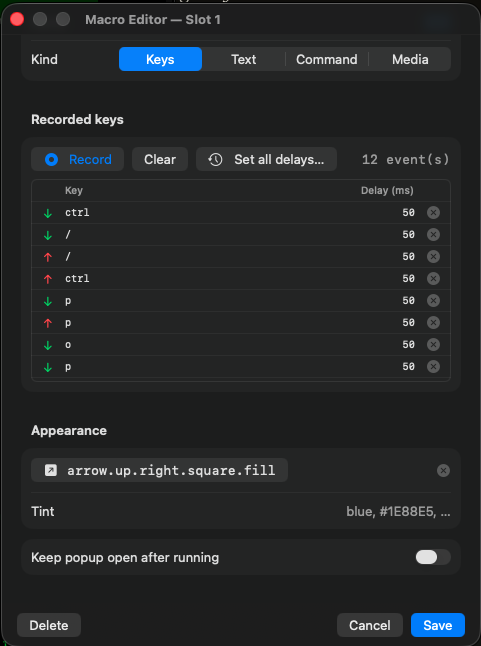Switch macro kind to Media

coord(410,59)
